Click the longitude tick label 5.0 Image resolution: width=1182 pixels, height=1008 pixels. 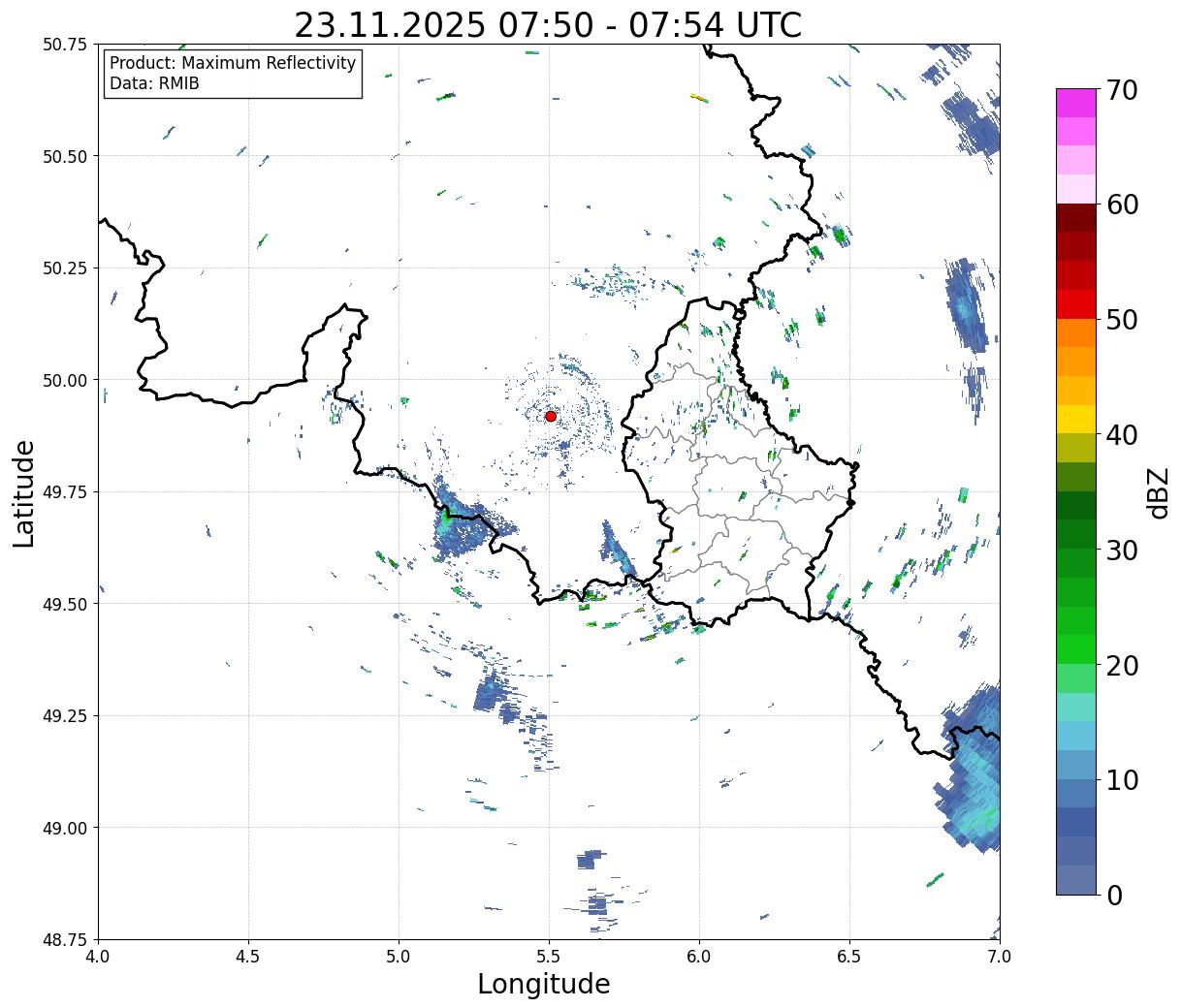tap(399, 957)
